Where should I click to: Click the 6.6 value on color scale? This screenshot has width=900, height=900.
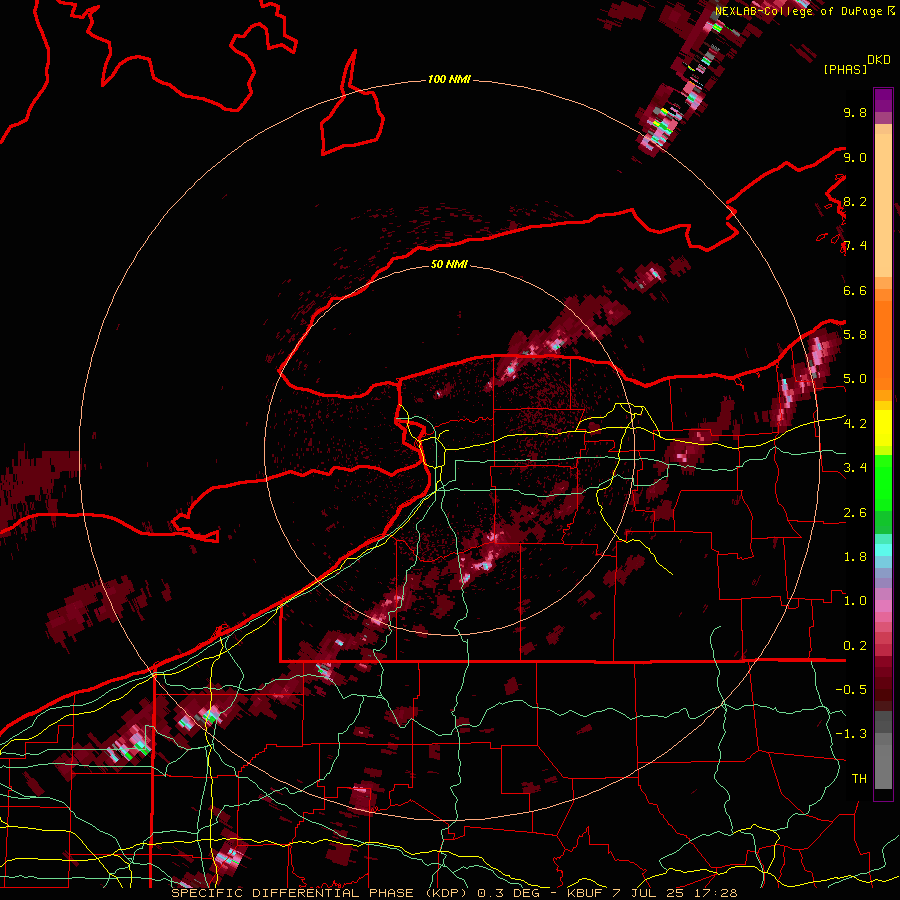[x=855, y=290]
